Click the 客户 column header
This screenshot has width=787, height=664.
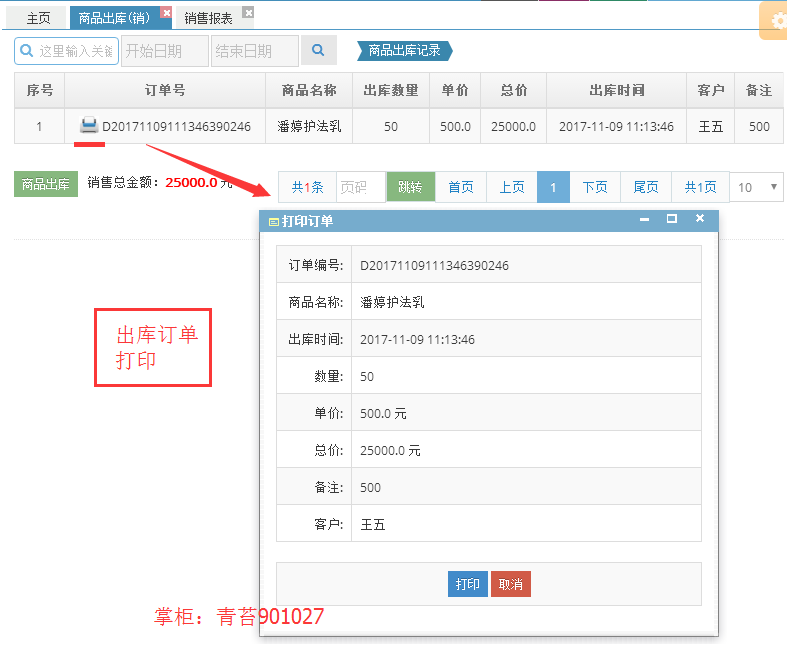[x=710, y=90]
